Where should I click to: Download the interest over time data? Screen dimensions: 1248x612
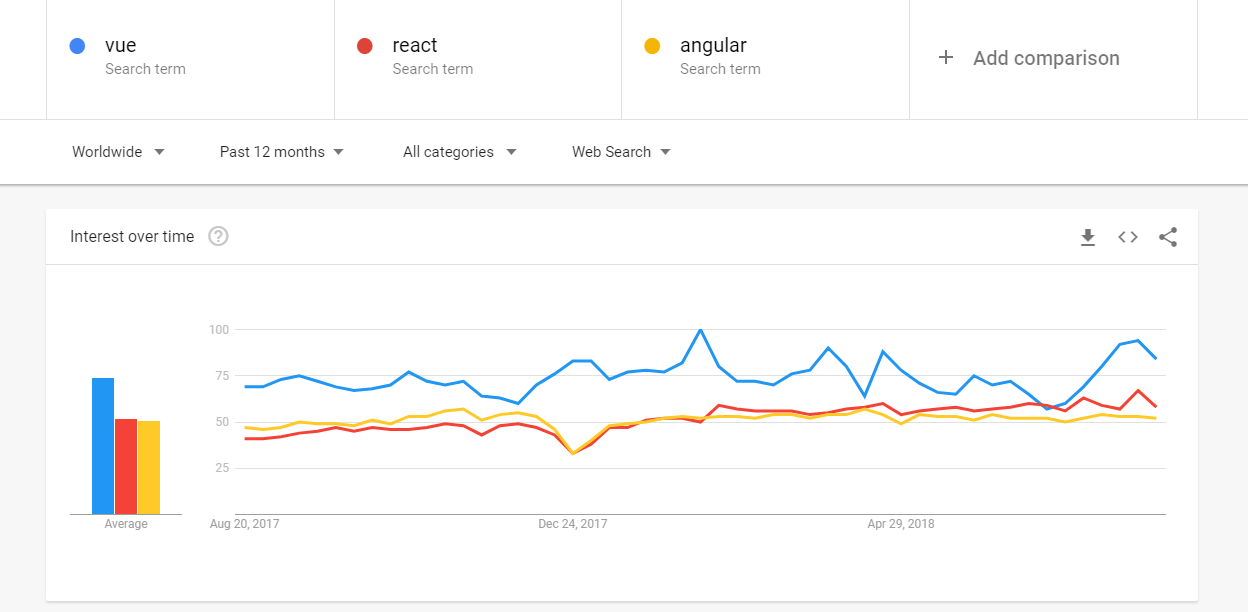[x=1088, y=237]
